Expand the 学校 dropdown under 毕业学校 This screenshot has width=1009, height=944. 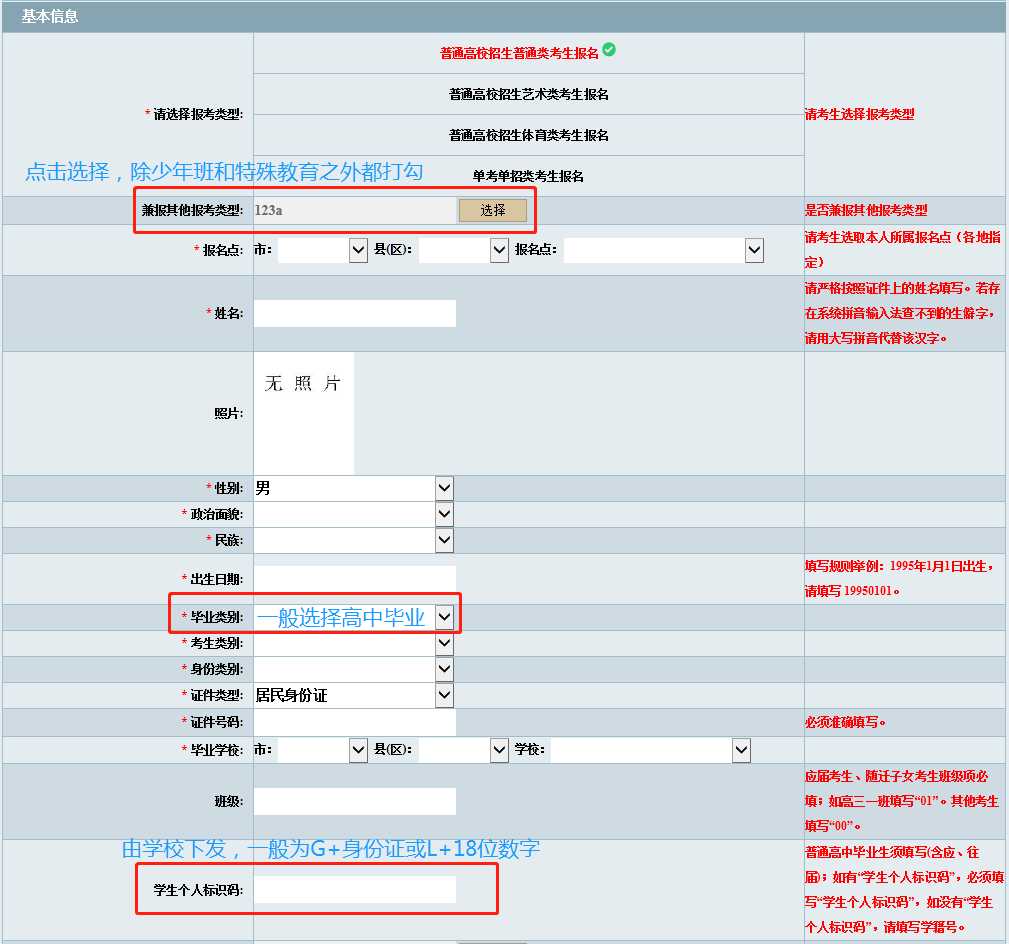(x=739, y=749)
